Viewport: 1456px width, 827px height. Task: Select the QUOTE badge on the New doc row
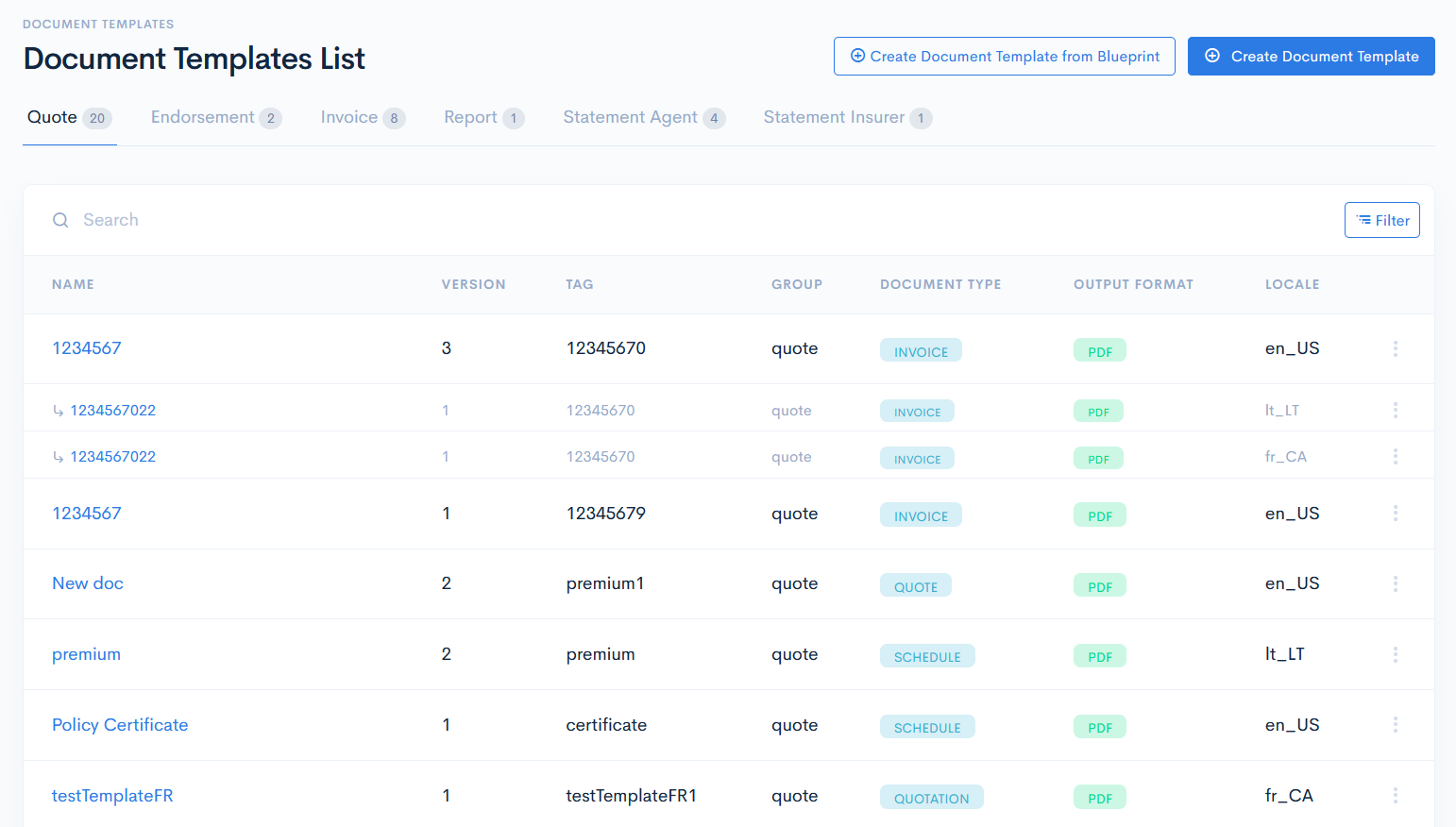[915, 585]
